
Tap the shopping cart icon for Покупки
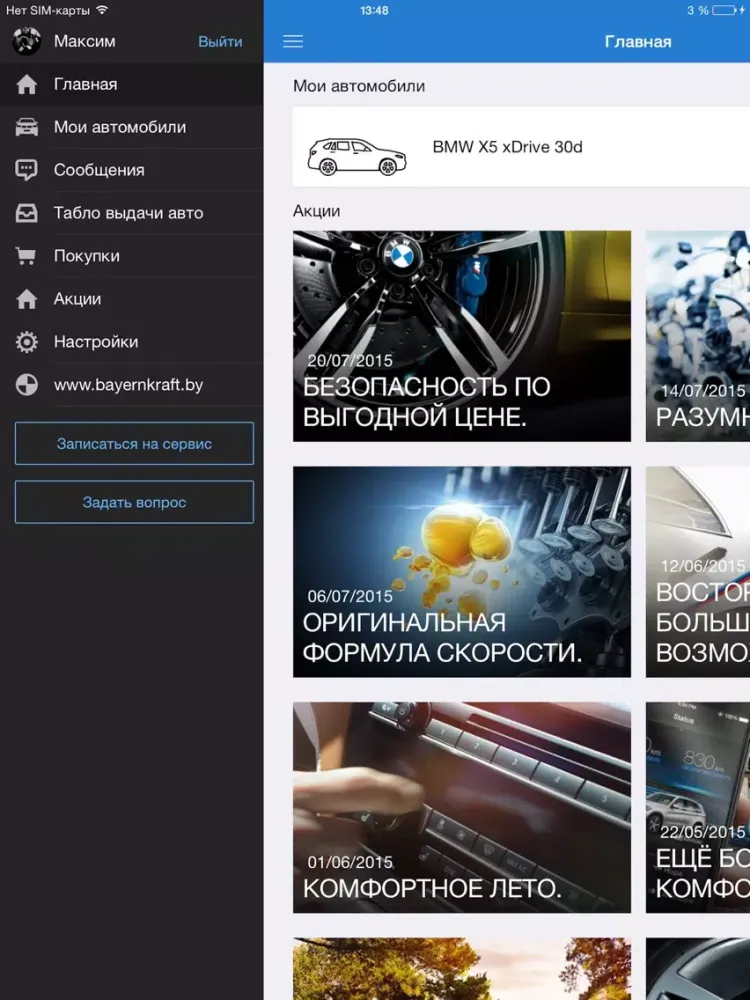pyautogui.click(x=27, y=256)
